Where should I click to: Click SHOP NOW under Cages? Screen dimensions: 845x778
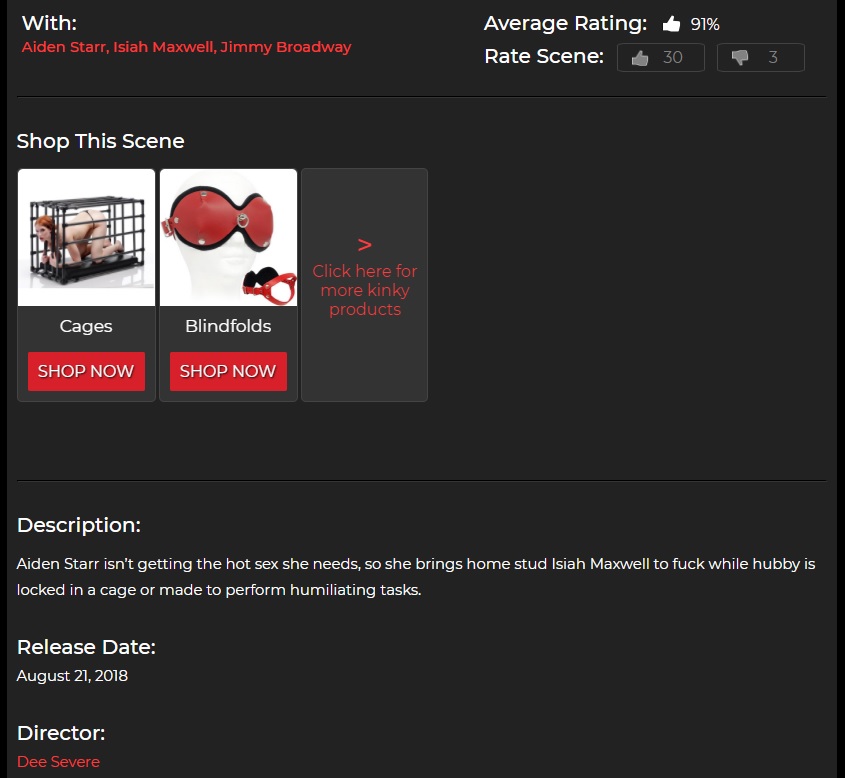point(86,371)
